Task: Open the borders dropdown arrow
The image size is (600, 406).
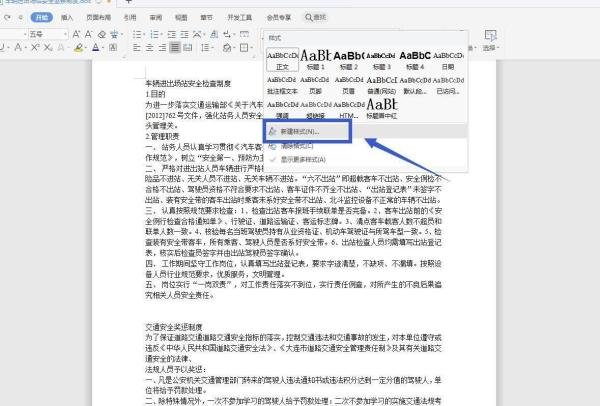Action: 251,48
